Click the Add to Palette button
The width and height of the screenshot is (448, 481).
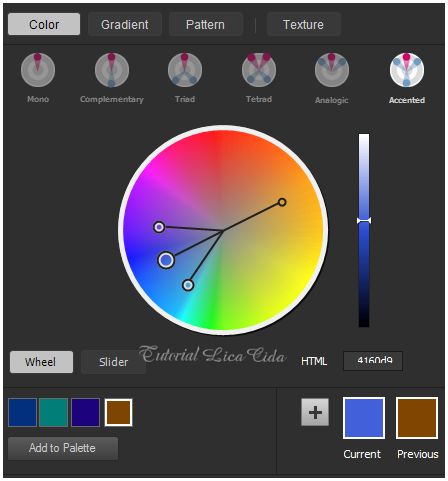pyautogui.click(x=63, y=448)
